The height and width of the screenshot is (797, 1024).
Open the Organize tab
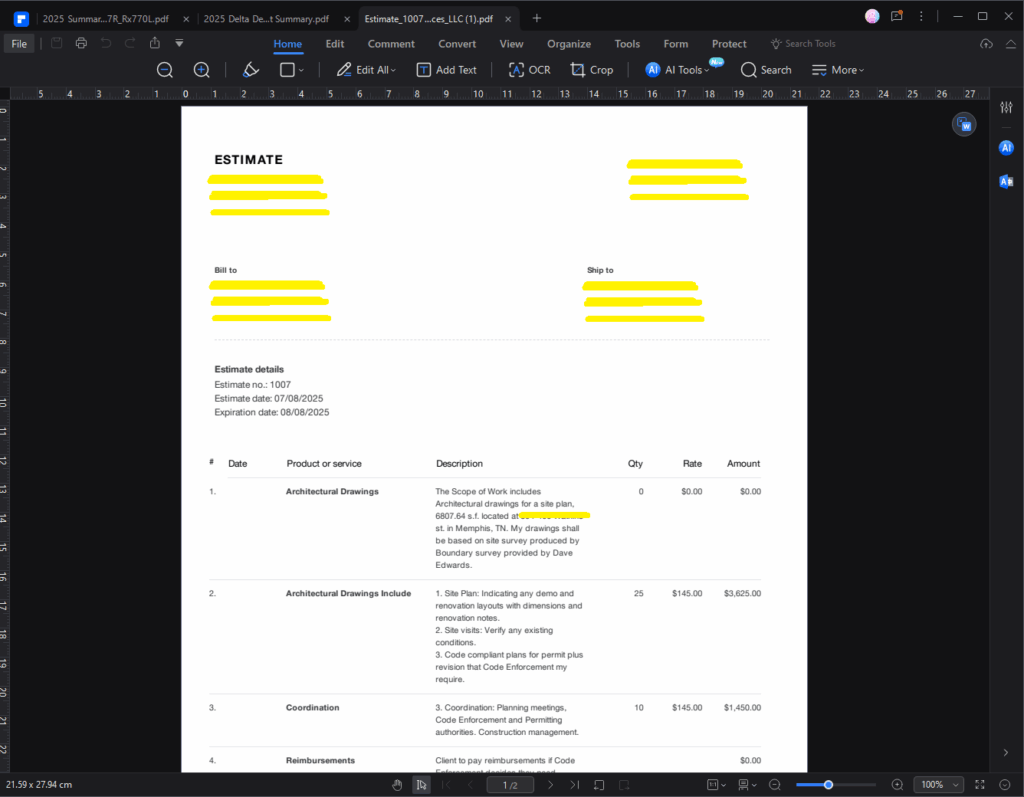[x=569, y=44]
